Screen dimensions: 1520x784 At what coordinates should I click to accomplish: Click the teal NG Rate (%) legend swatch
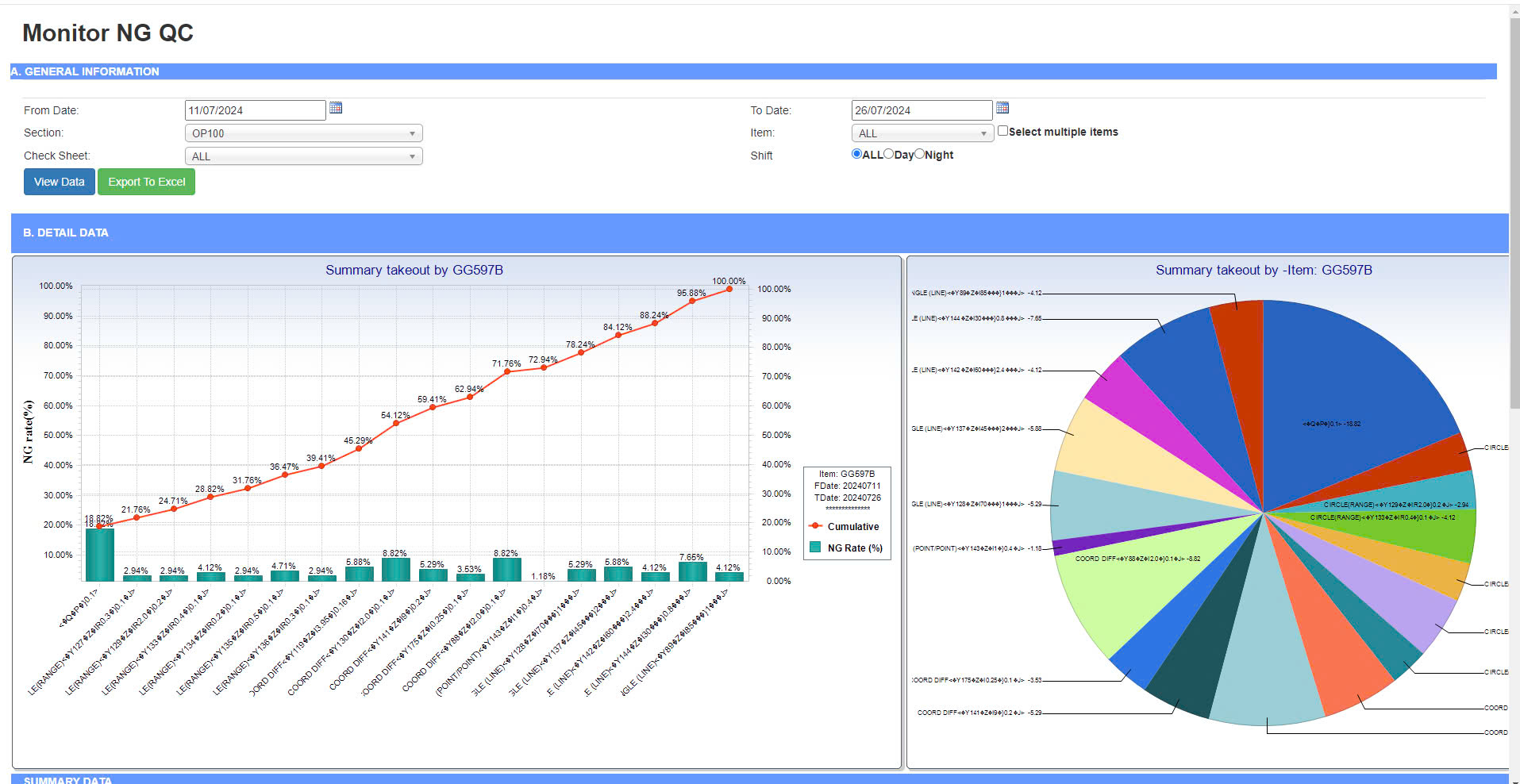pyautogui.click(x=815, y=548)
